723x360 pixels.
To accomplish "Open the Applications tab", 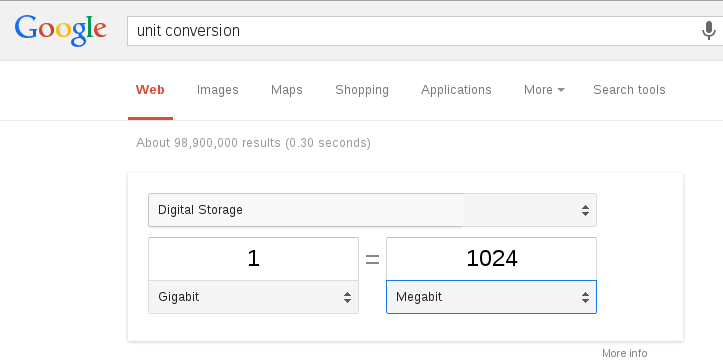I will click(x=456, y=90).
